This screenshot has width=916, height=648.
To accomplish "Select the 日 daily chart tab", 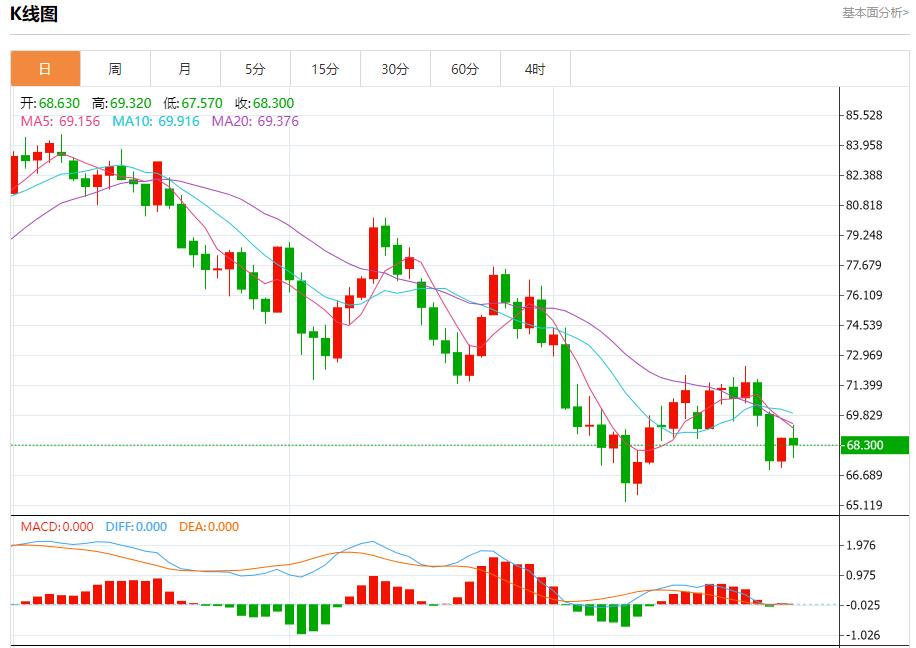I will [45, 69].
